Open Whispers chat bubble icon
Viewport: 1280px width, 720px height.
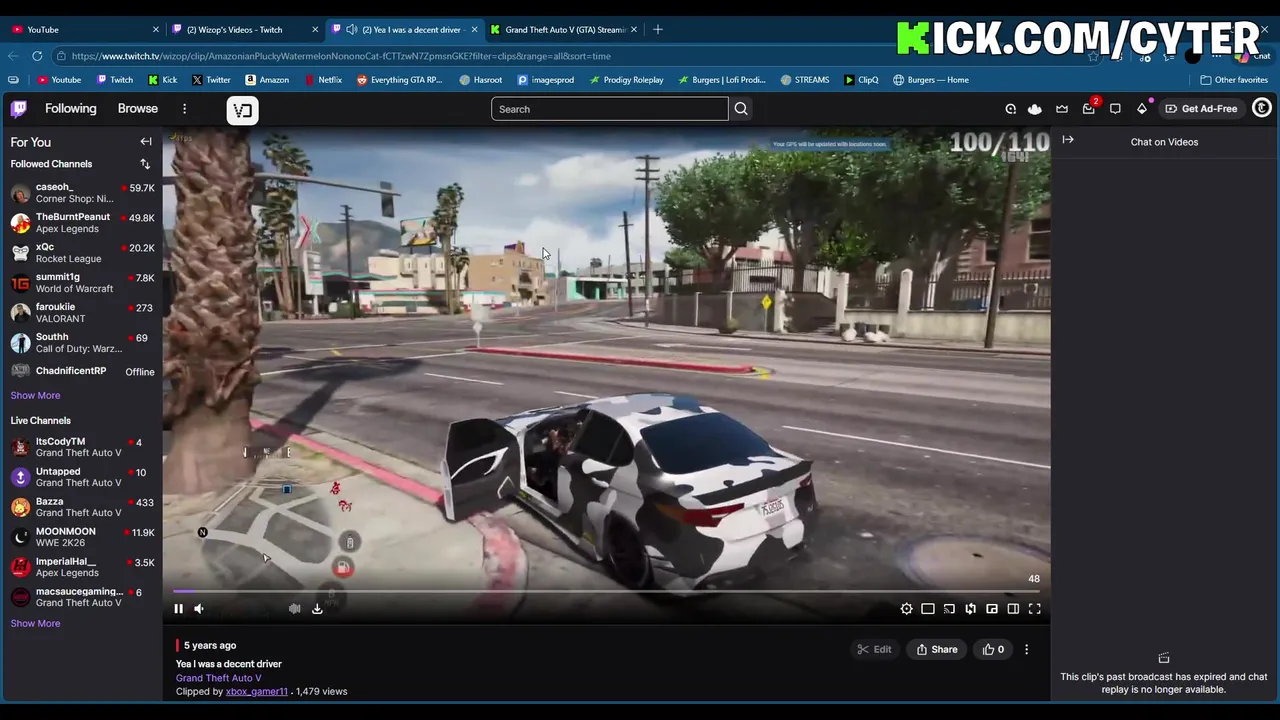tap(1115, 108)
